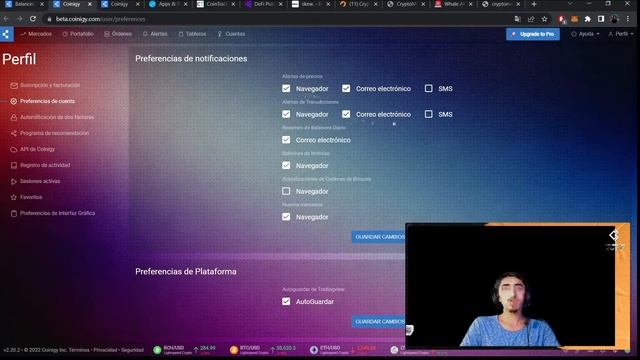Click the BCH/USD ticker coin icon
This screenshot has height=360, width=640.
click(157, 350)
